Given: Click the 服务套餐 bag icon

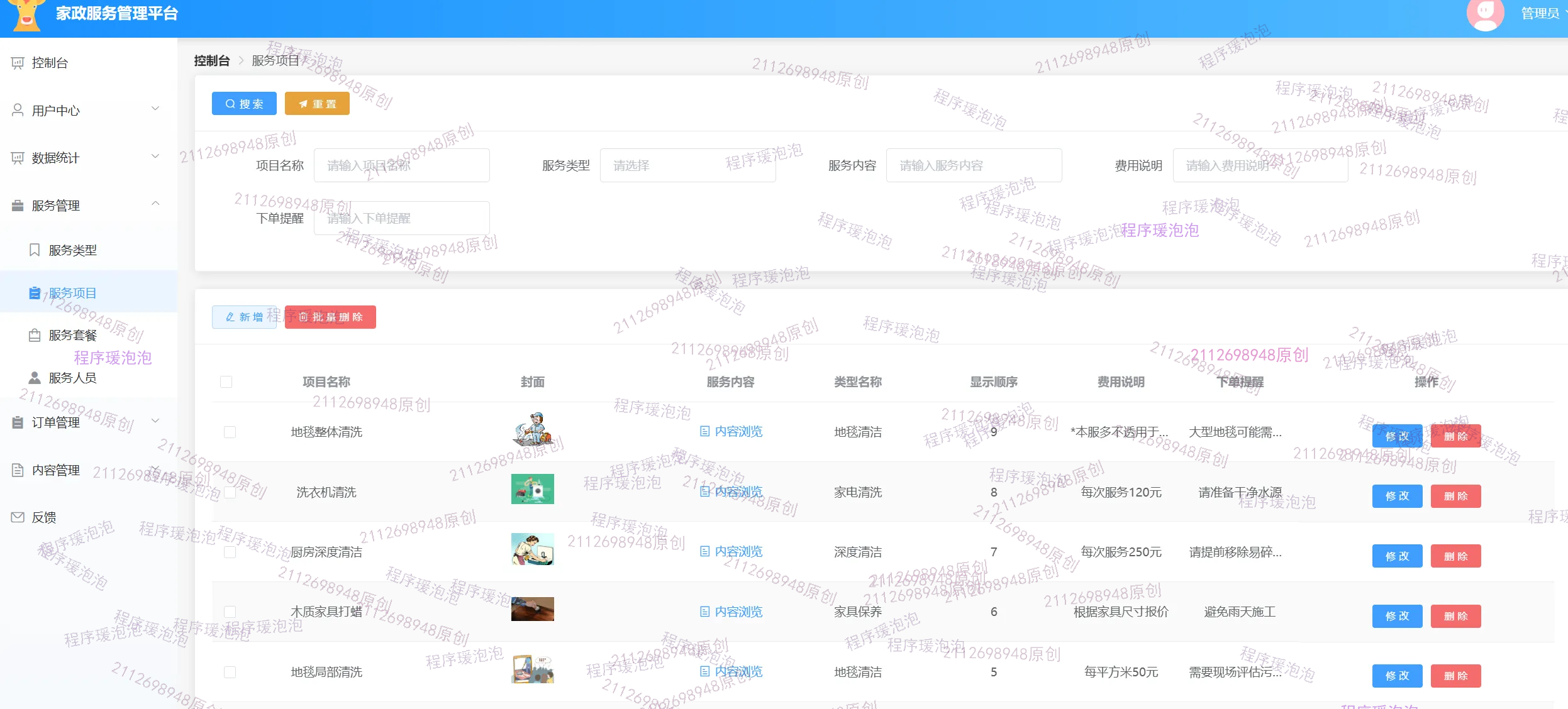Looking at the screenshot, I should click(35, 335).
